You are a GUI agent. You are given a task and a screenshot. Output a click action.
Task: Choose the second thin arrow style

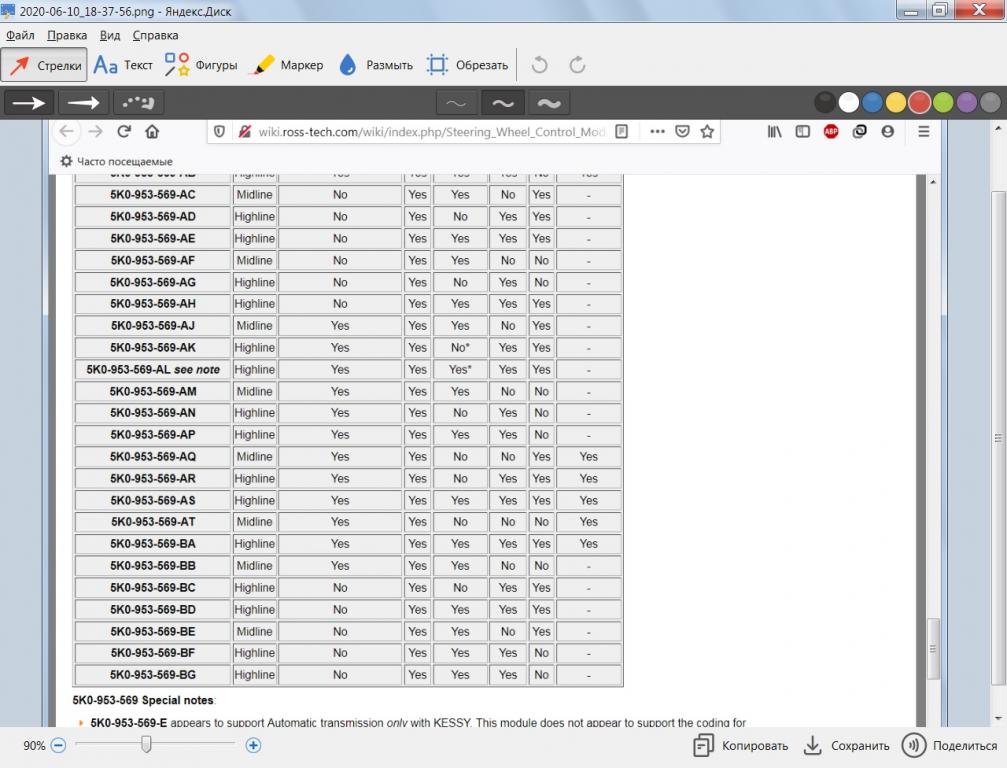(x=83, y=103)
